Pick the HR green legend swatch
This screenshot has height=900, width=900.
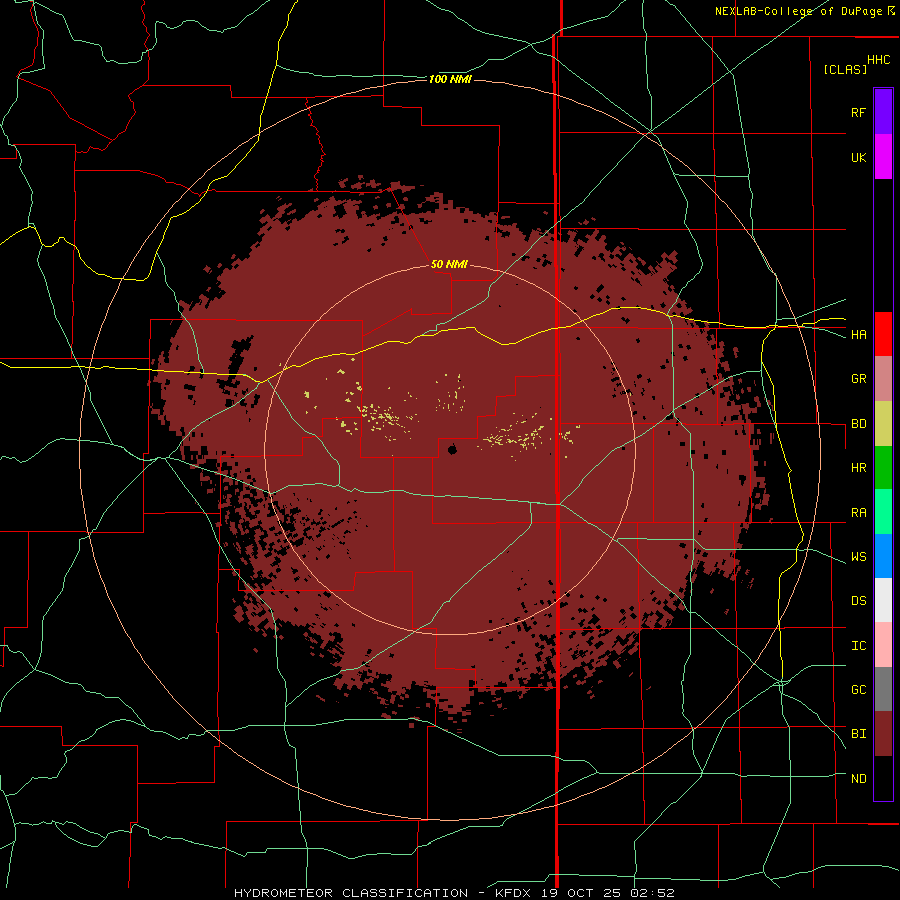click(883, 468)
